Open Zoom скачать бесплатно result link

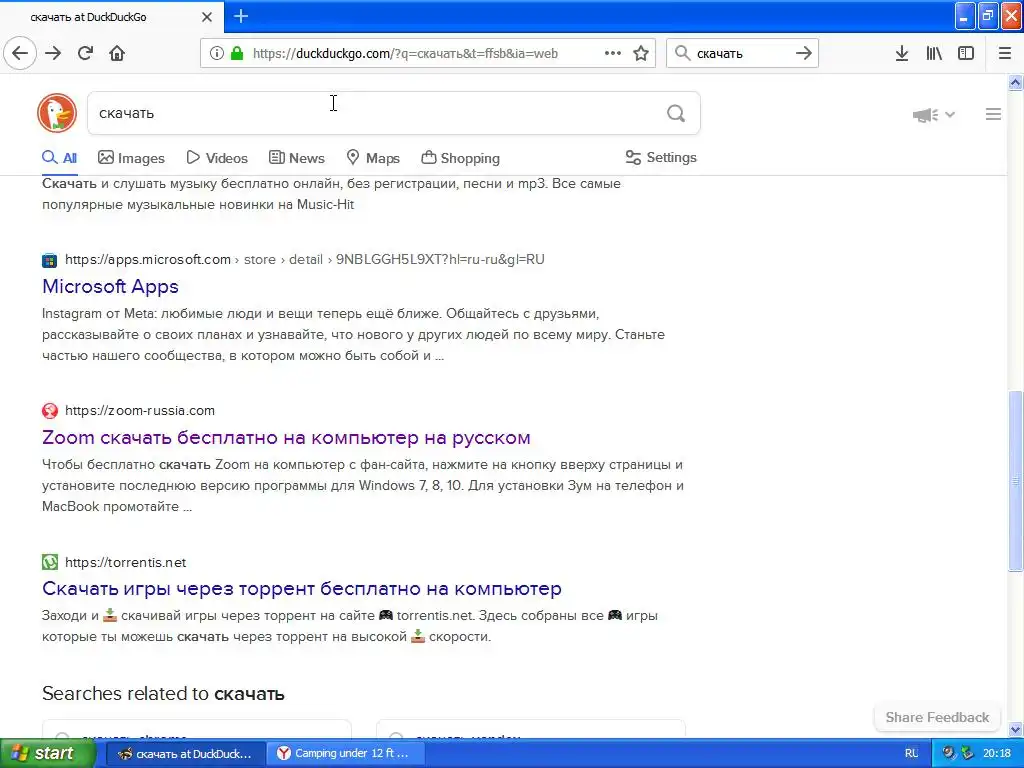coord(286,438)
